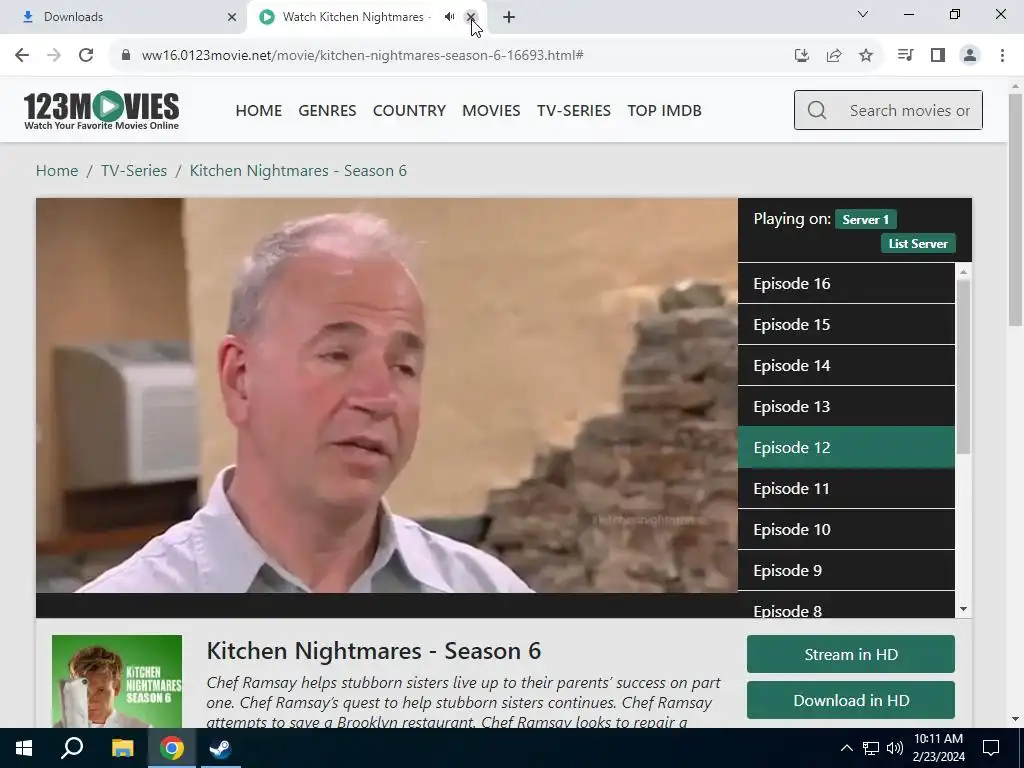Click the Home breadcrumb link
The height and width of the screenshot is (768, 1024).
(x=57, y=170)
